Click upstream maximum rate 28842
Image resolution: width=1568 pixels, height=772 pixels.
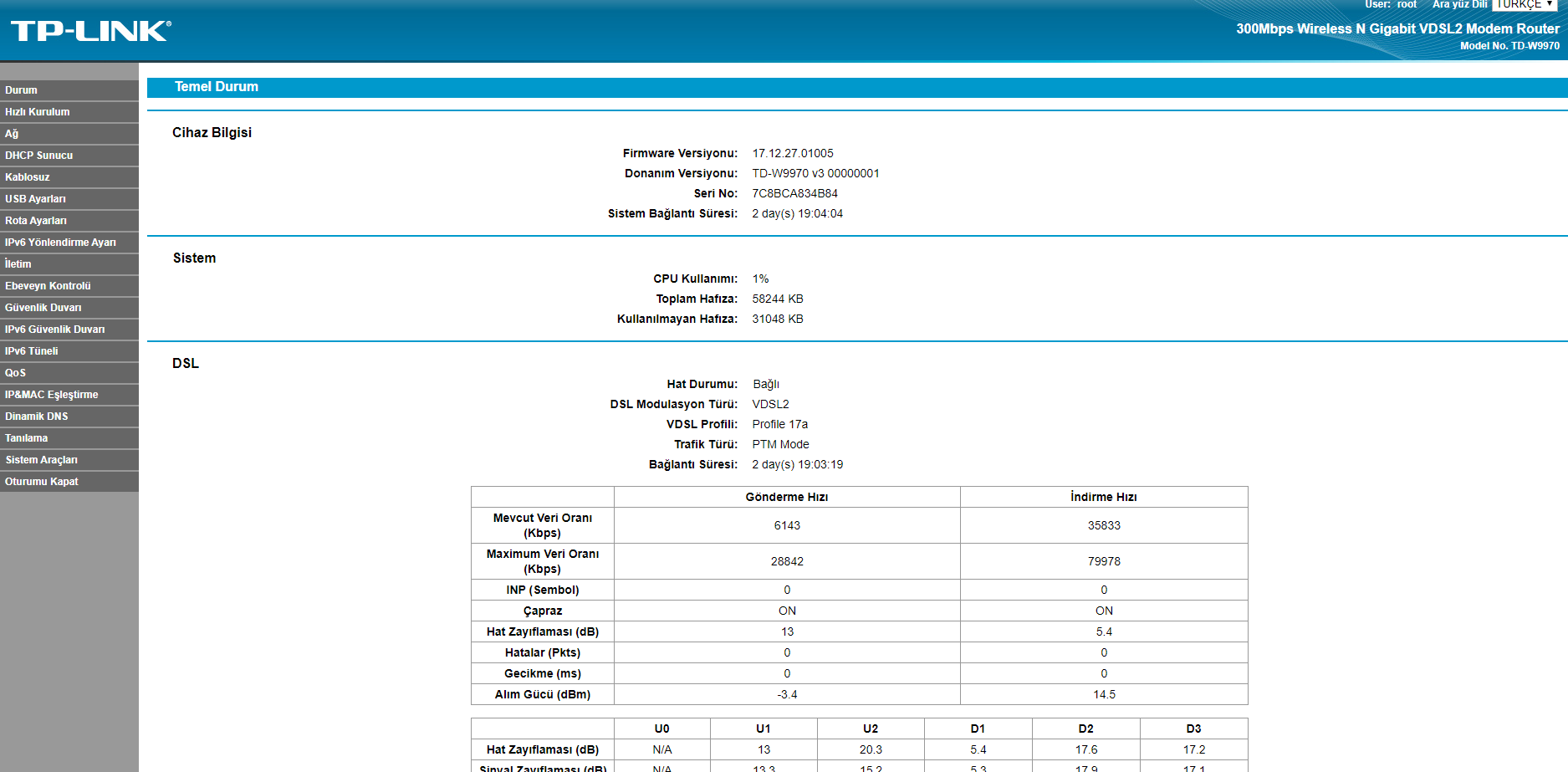(787, 562)
